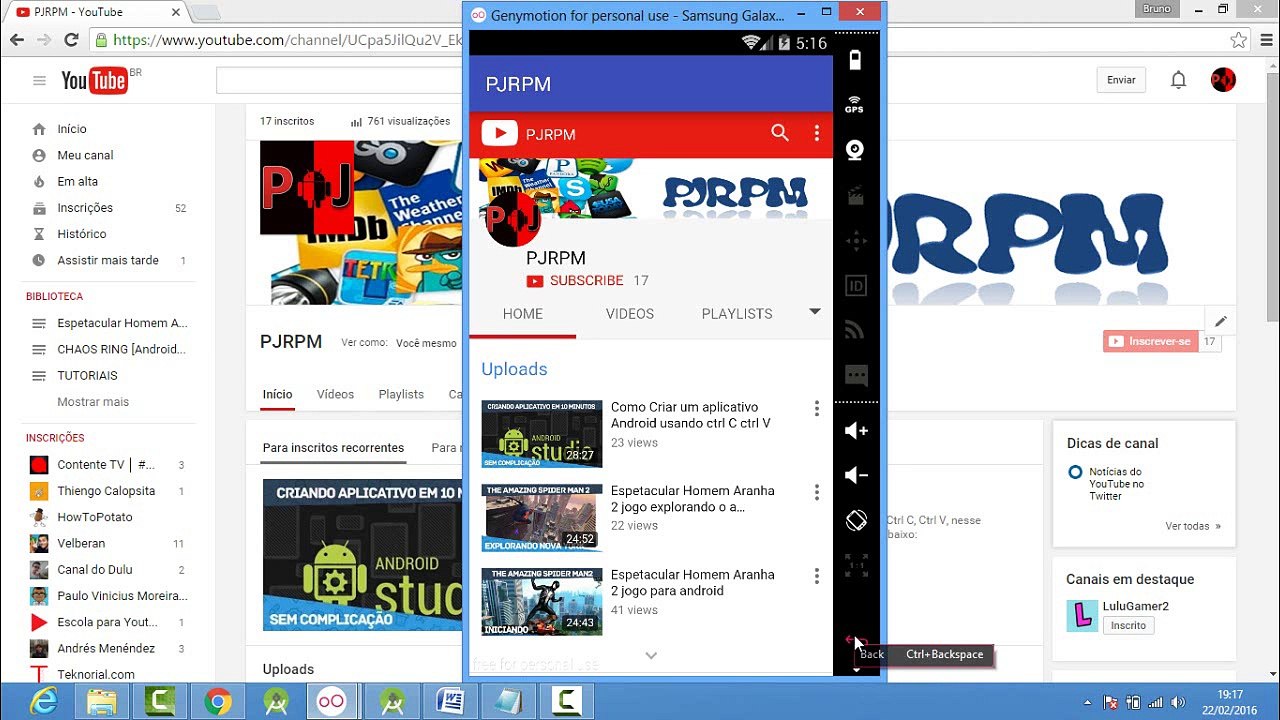Open Genymotion screen capture clapperboard tool
The width and height of the screenshot is (1280, 720).
[x=855, y=195]
